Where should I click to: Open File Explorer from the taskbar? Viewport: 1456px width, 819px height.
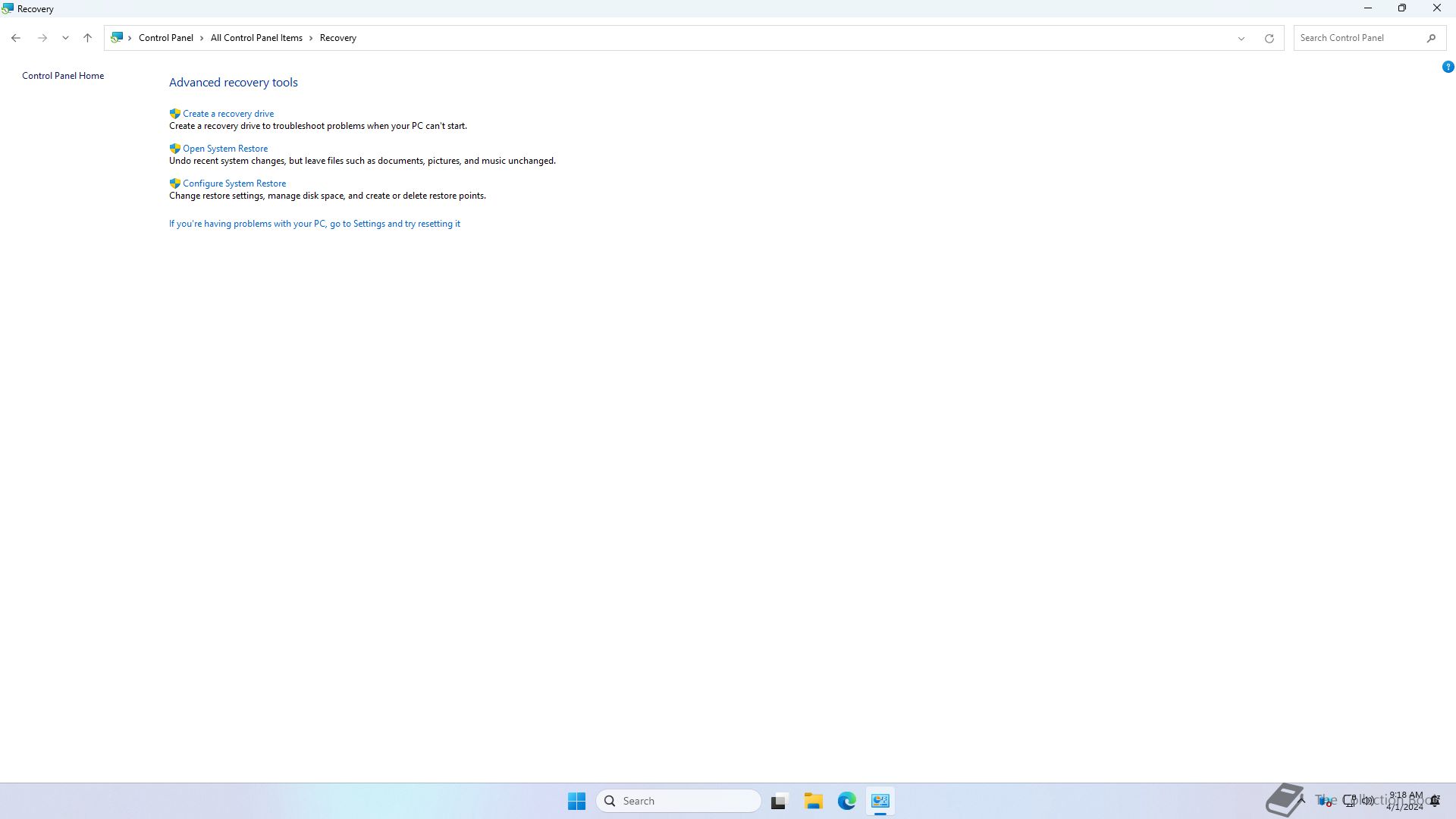click(813, 801)
